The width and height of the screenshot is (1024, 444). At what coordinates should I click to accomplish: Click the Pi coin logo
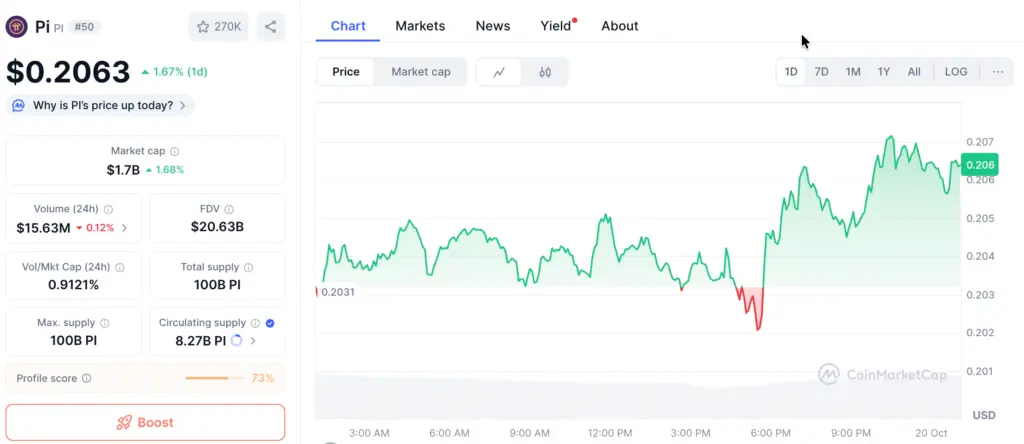17,27
